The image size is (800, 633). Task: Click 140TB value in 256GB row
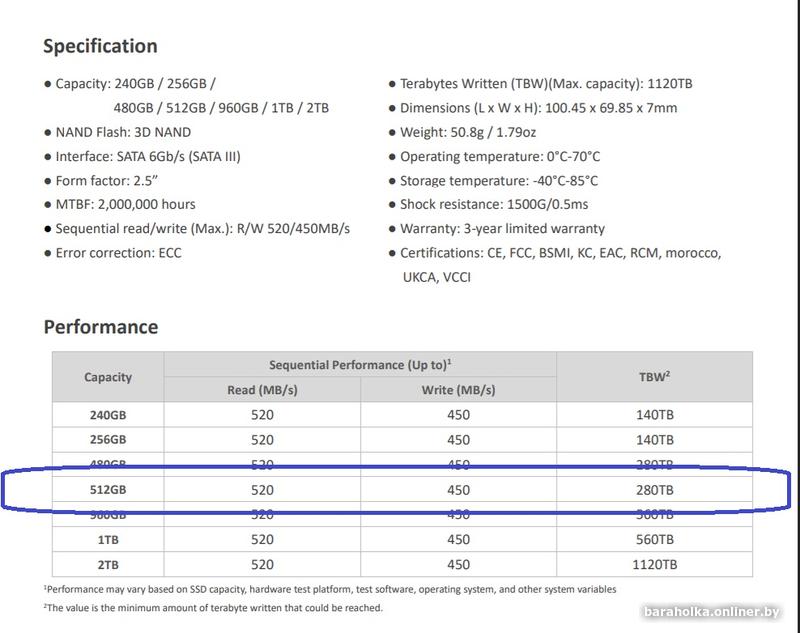(655, 440)
